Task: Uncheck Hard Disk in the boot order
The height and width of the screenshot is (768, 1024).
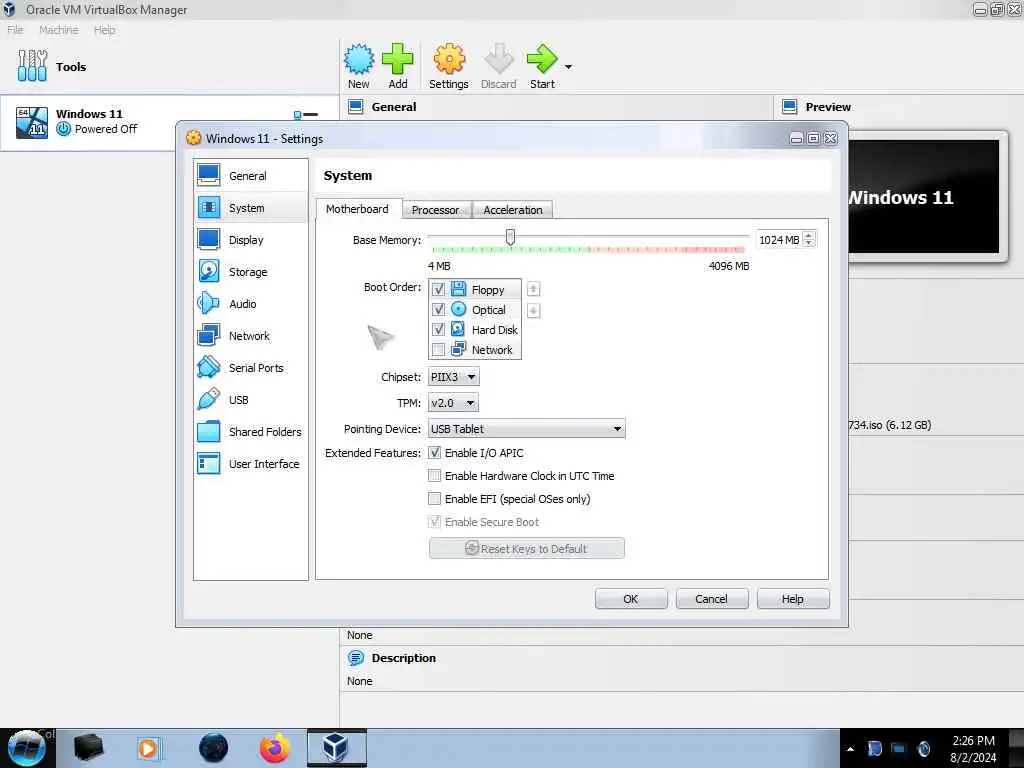Action: point(438,329)
